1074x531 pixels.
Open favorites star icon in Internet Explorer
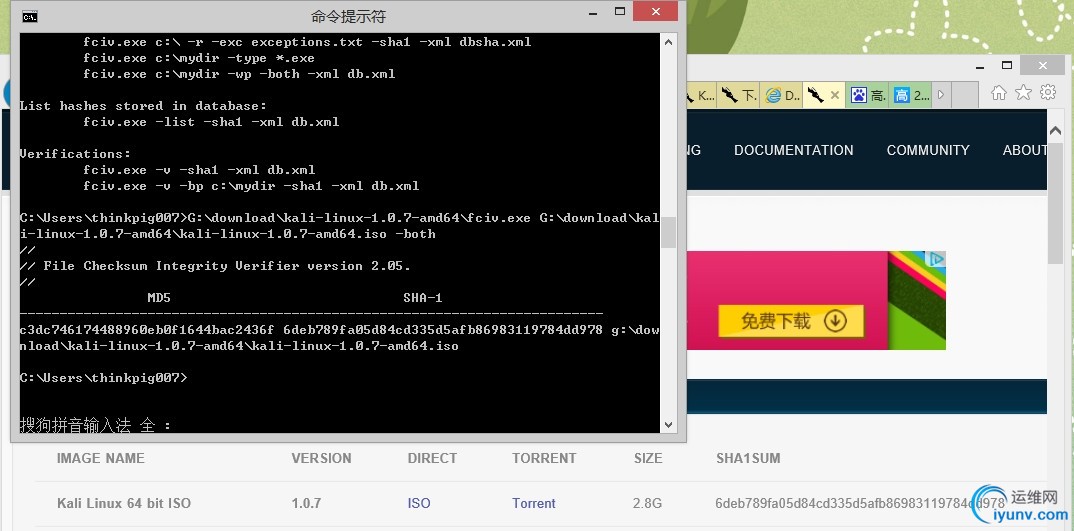click(1023, 94)
